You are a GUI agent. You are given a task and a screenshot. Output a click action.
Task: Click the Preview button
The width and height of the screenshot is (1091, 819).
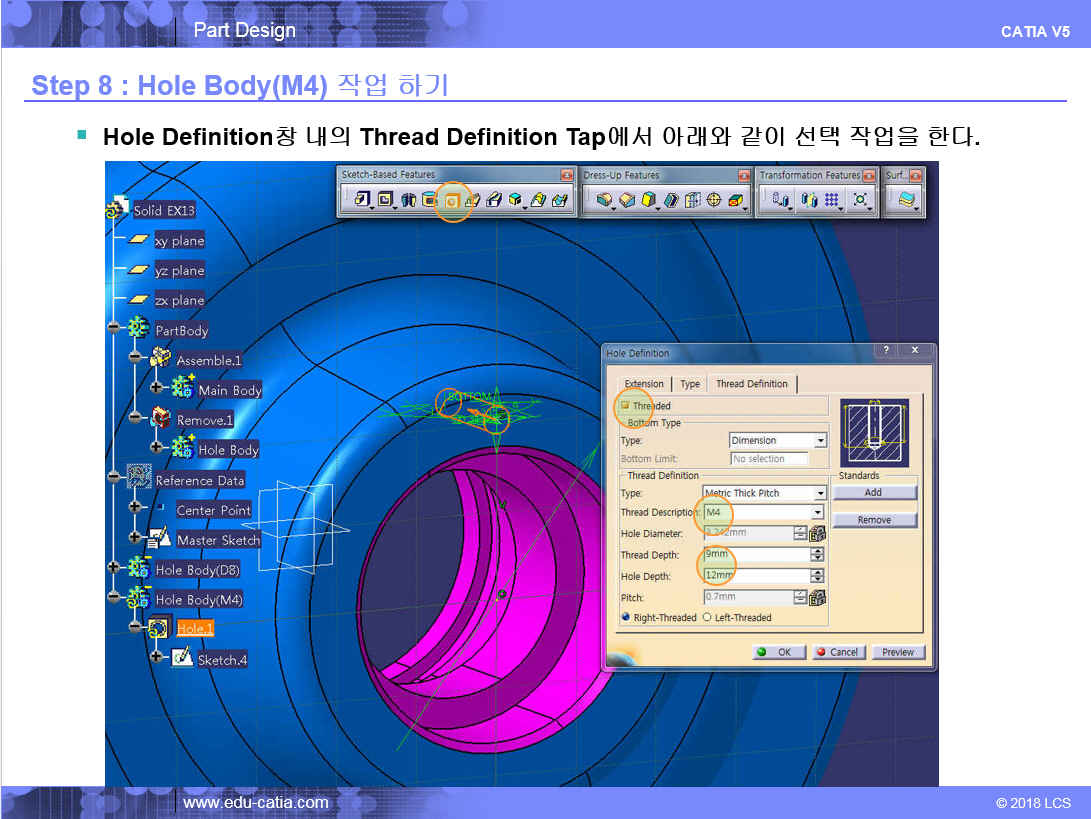(898, 652)
